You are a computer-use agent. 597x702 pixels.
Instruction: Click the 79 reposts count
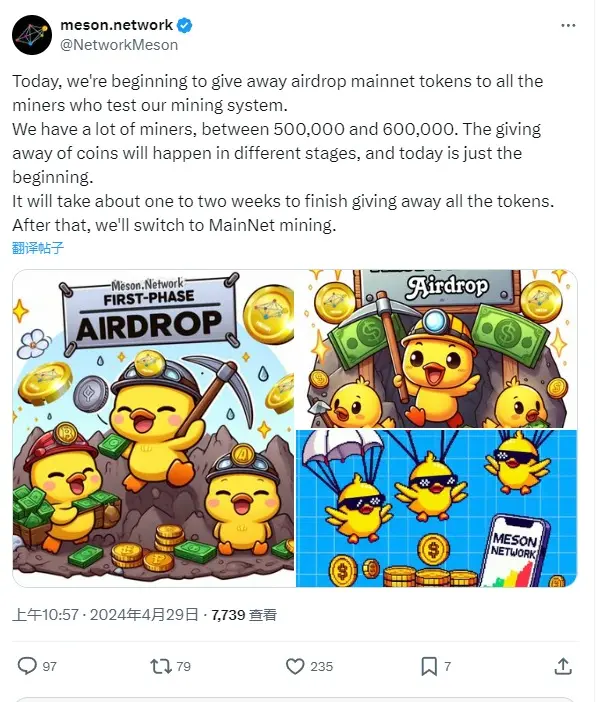coord(184,667)
